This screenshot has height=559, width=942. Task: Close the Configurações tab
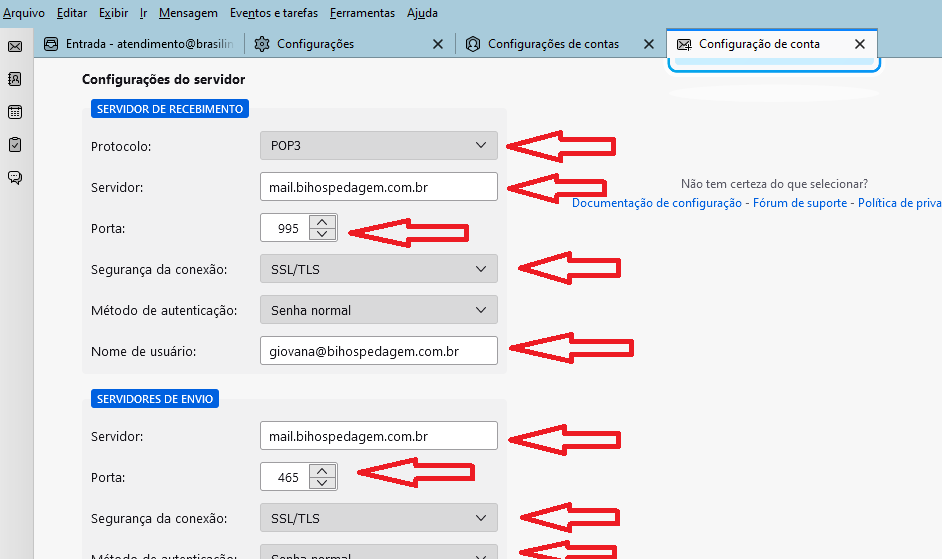[x=438, y=44]
